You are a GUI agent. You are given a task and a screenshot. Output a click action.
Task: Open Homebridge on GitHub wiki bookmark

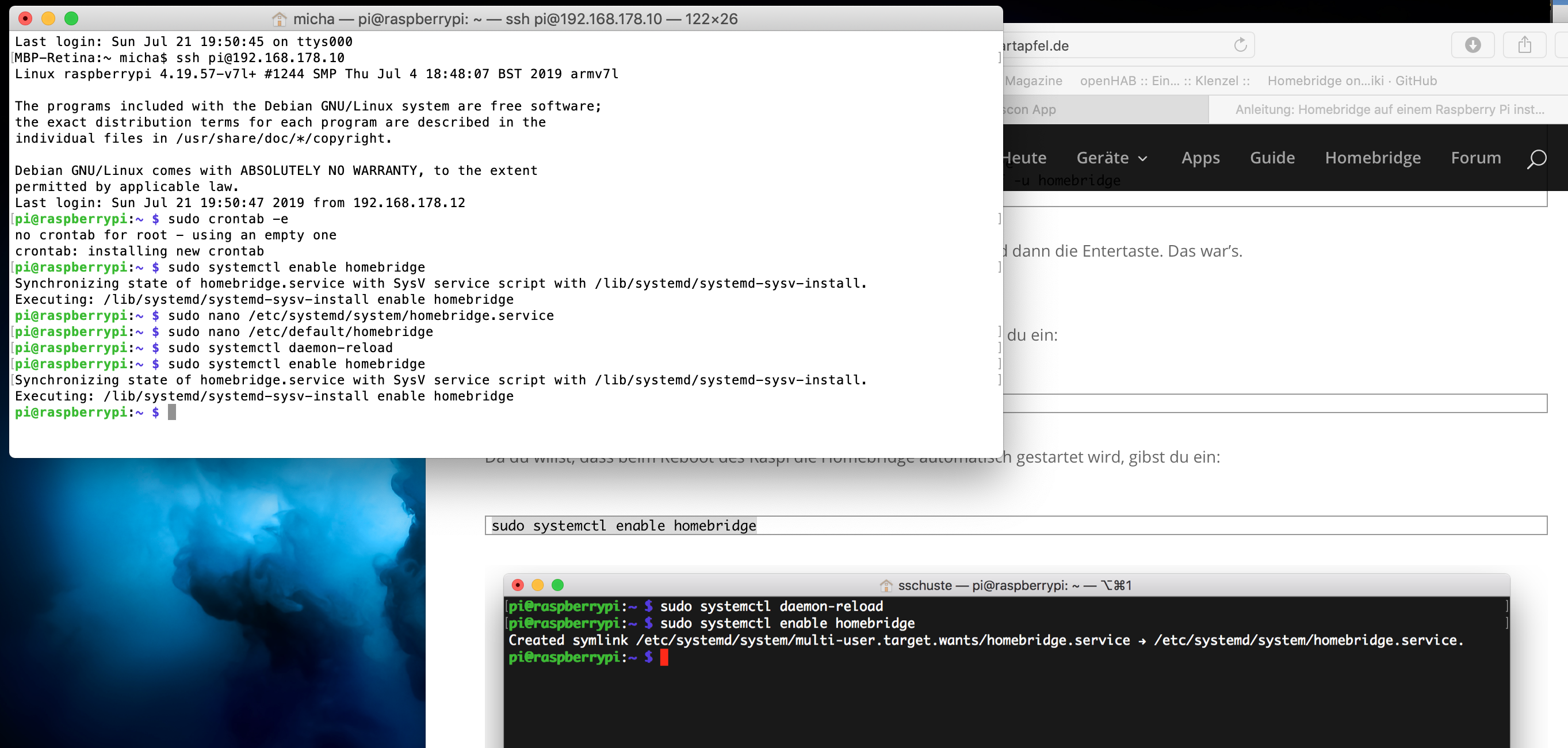pos(1352,81)
